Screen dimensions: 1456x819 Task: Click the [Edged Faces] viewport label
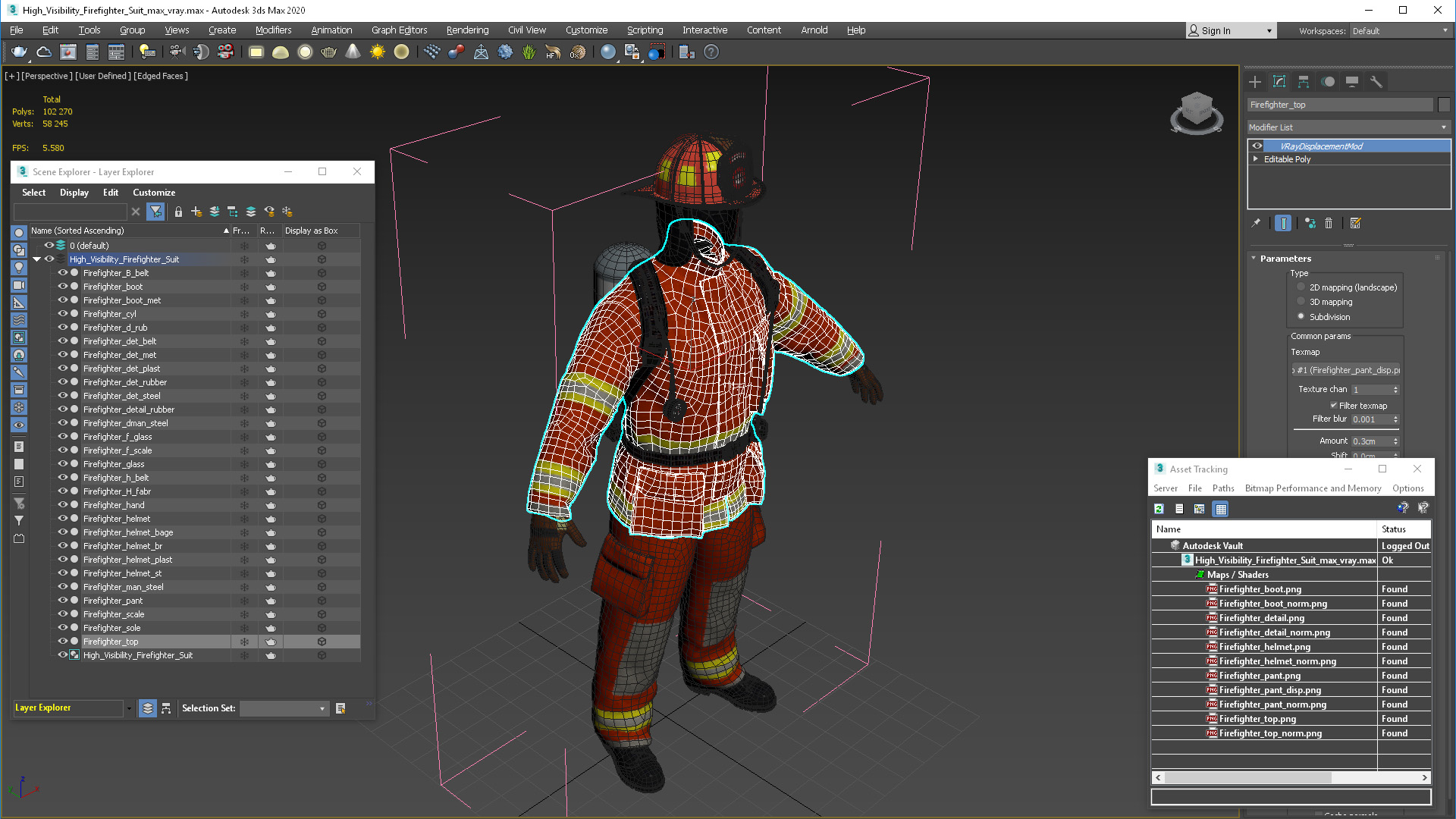coord(161,76)
